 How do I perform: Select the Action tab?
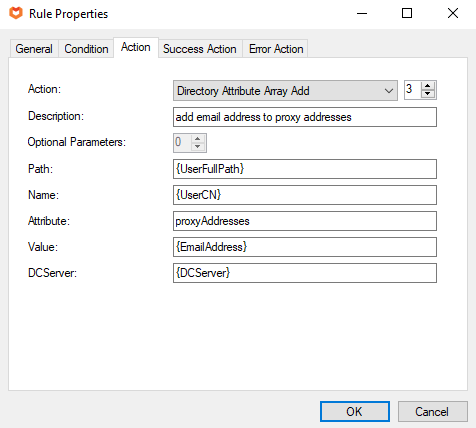pyautogui.click(x=136, y=47)
